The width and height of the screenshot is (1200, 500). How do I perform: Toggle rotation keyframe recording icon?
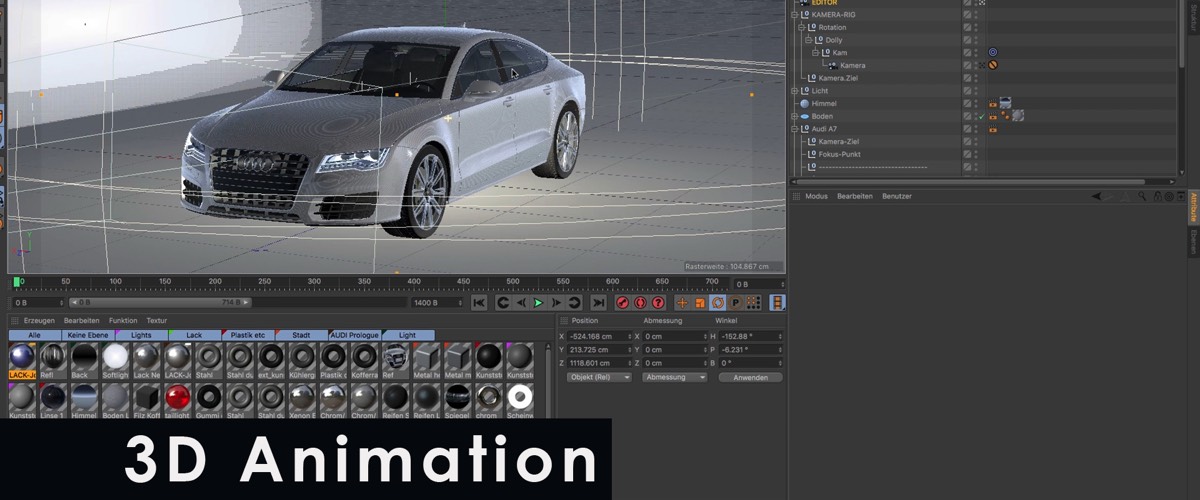pyautogui.click(x=718, y=303)
